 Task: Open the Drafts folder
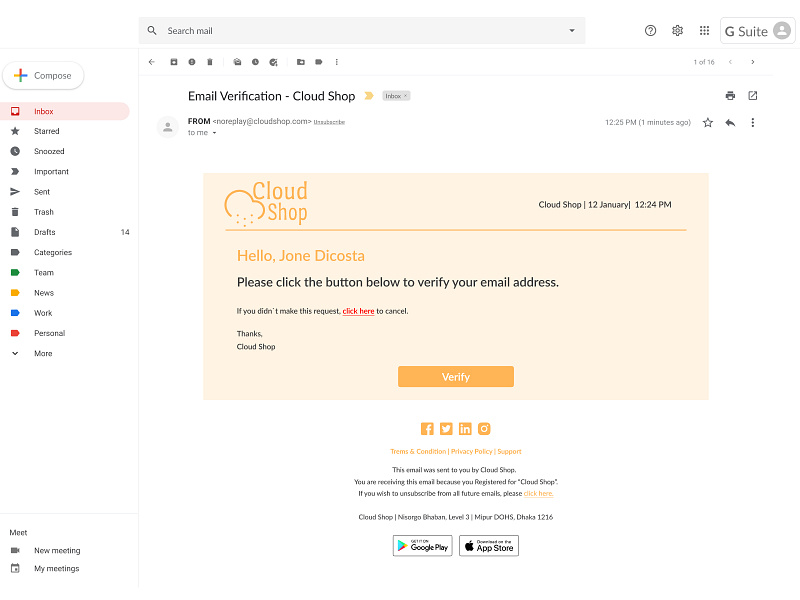(x=45, y=232)
